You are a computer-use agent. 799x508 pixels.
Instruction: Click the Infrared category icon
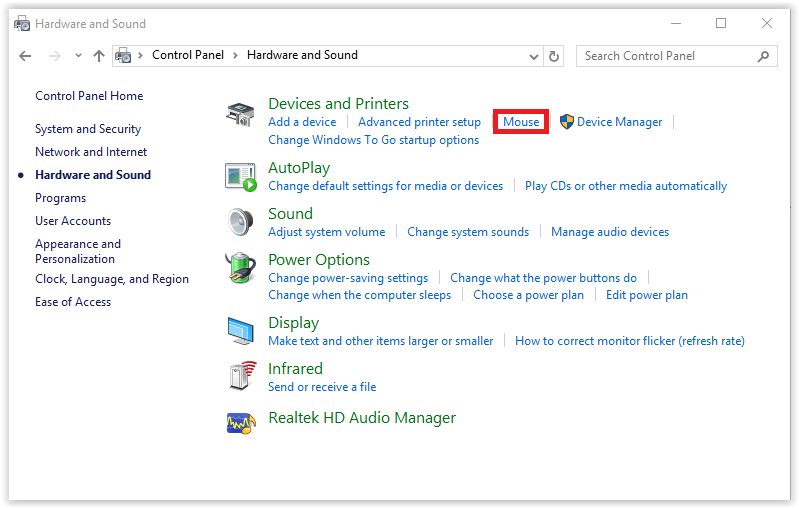[x=242, y=376]
